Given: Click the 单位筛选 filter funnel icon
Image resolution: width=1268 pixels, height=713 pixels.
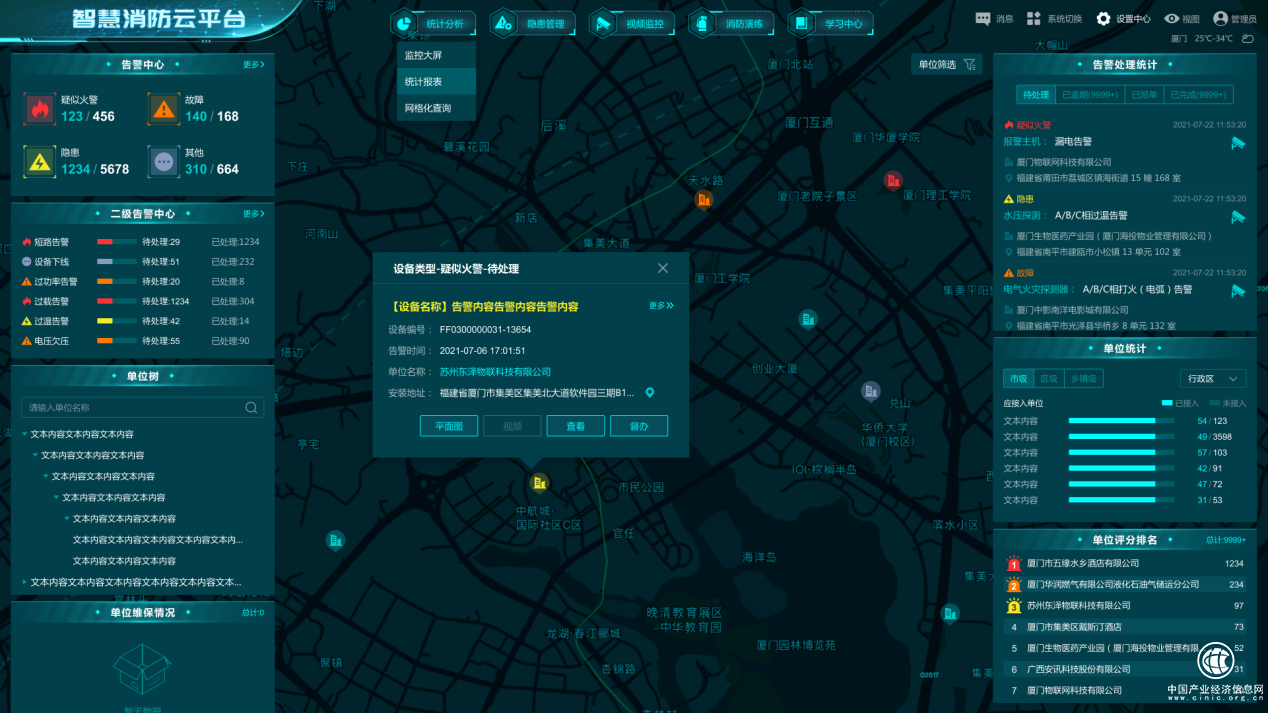Looking at the screenshot, I should pos(969,65).
